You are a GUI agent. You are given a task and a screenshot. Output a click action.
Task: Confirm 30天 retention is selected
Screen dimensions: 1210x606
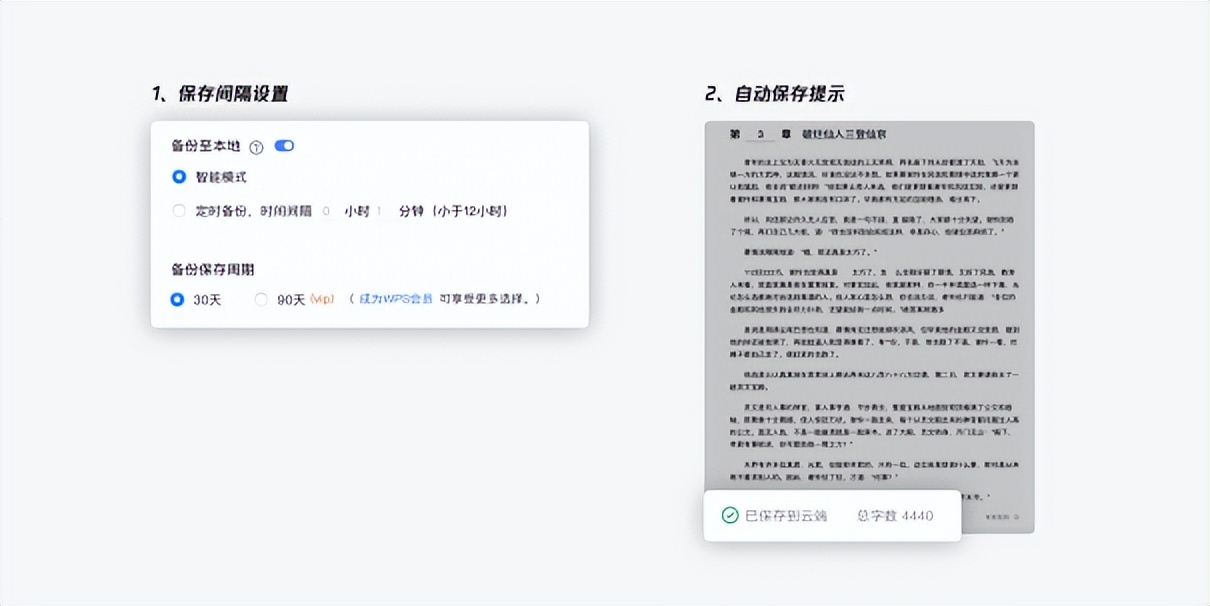pos(175,300)
